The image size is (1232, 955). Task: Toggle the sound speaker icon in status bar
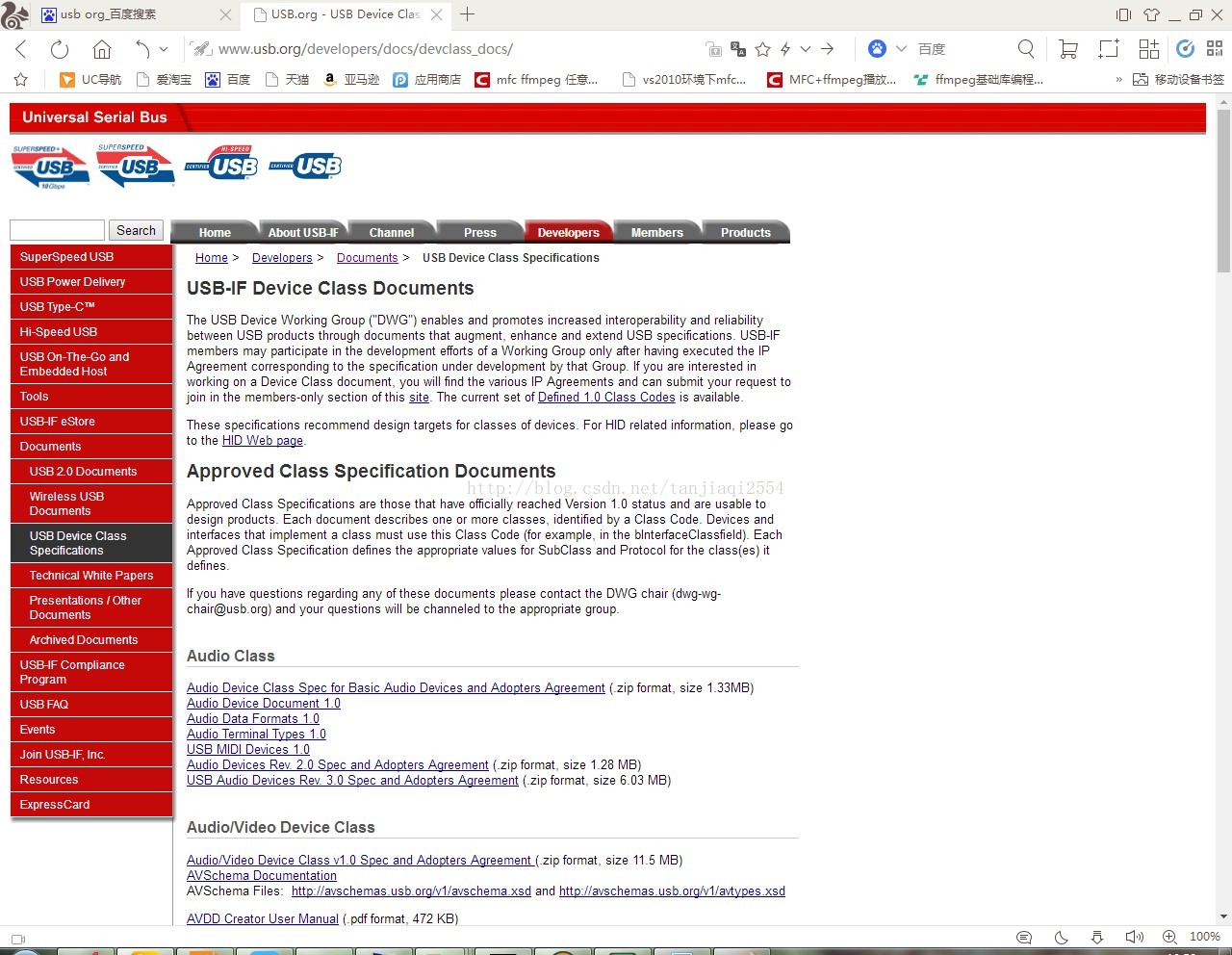[1135, 937]
